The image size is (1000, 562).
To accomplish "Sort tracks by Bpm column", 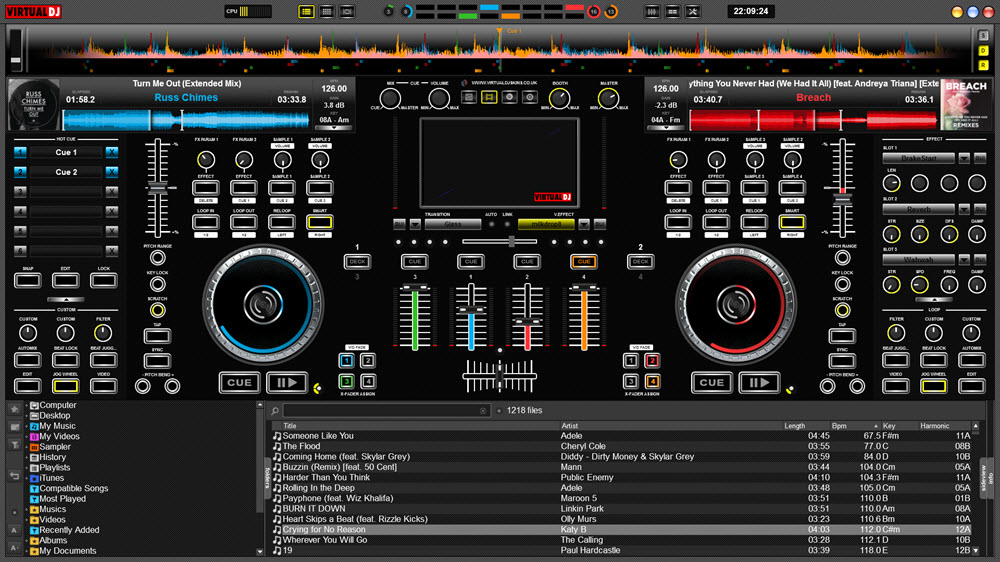I will (839, 426).
